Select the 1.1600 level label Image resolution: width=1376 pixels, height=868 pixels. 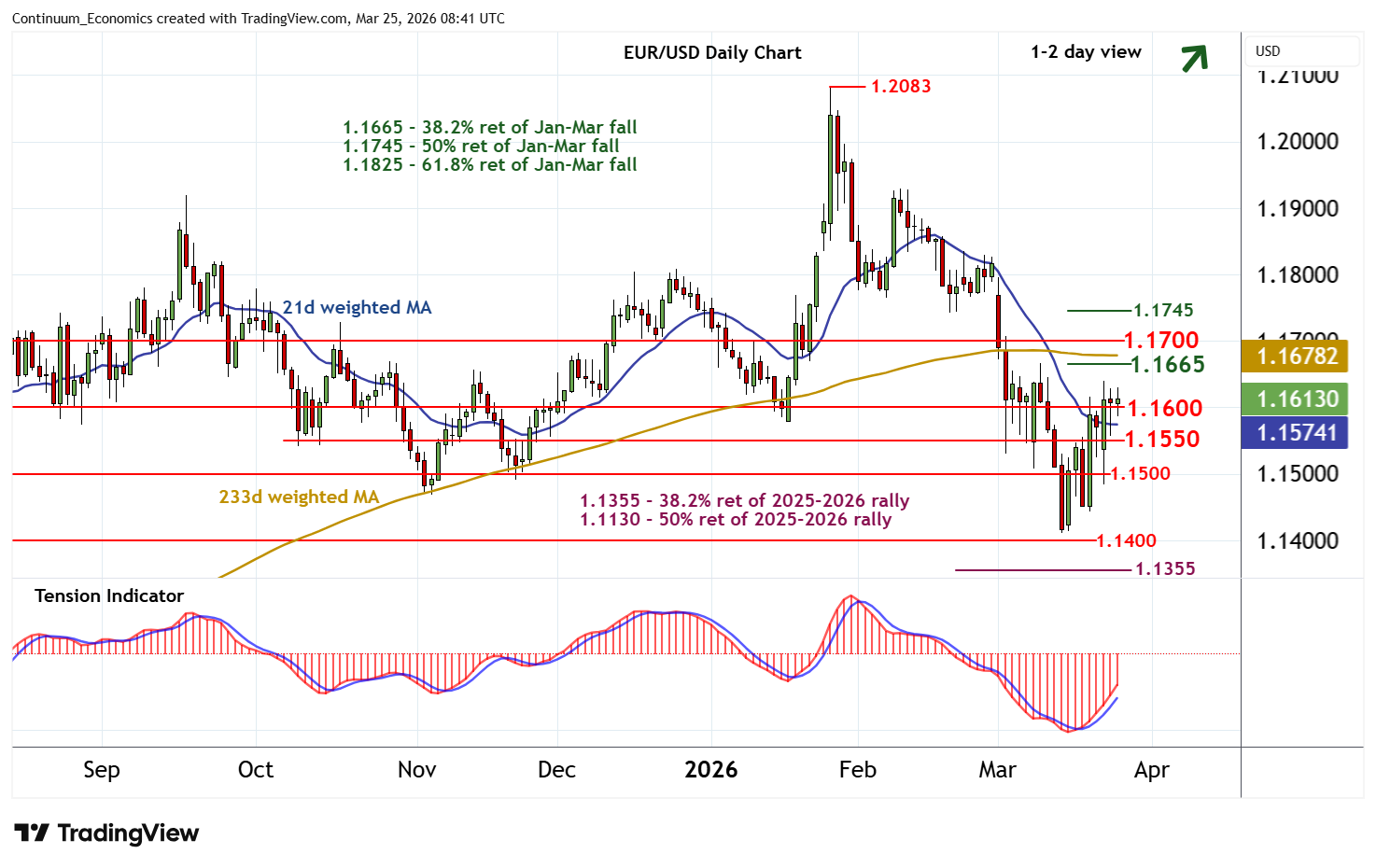click(1164, 408)
